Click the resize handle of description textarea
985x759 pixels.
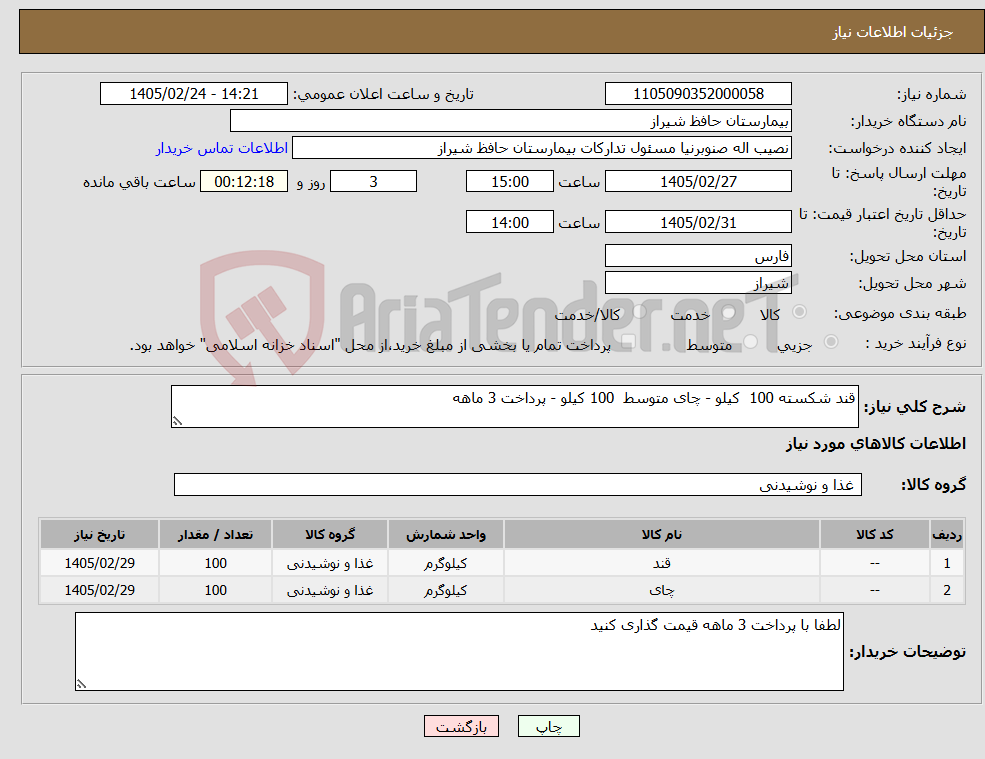pos(177,422)
